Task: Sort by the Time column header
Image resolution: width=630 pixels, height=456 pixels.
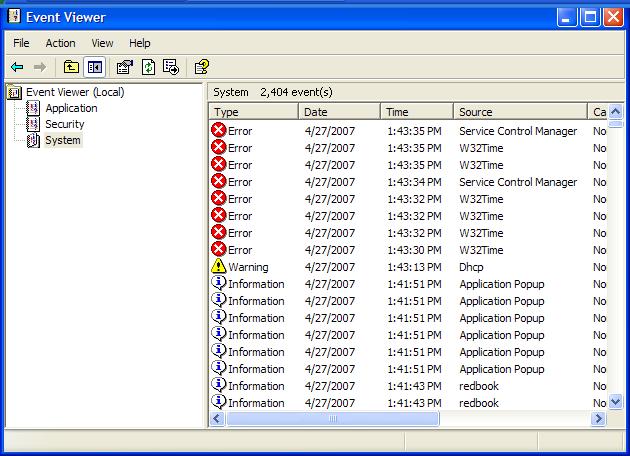Action: pos(417,112)
